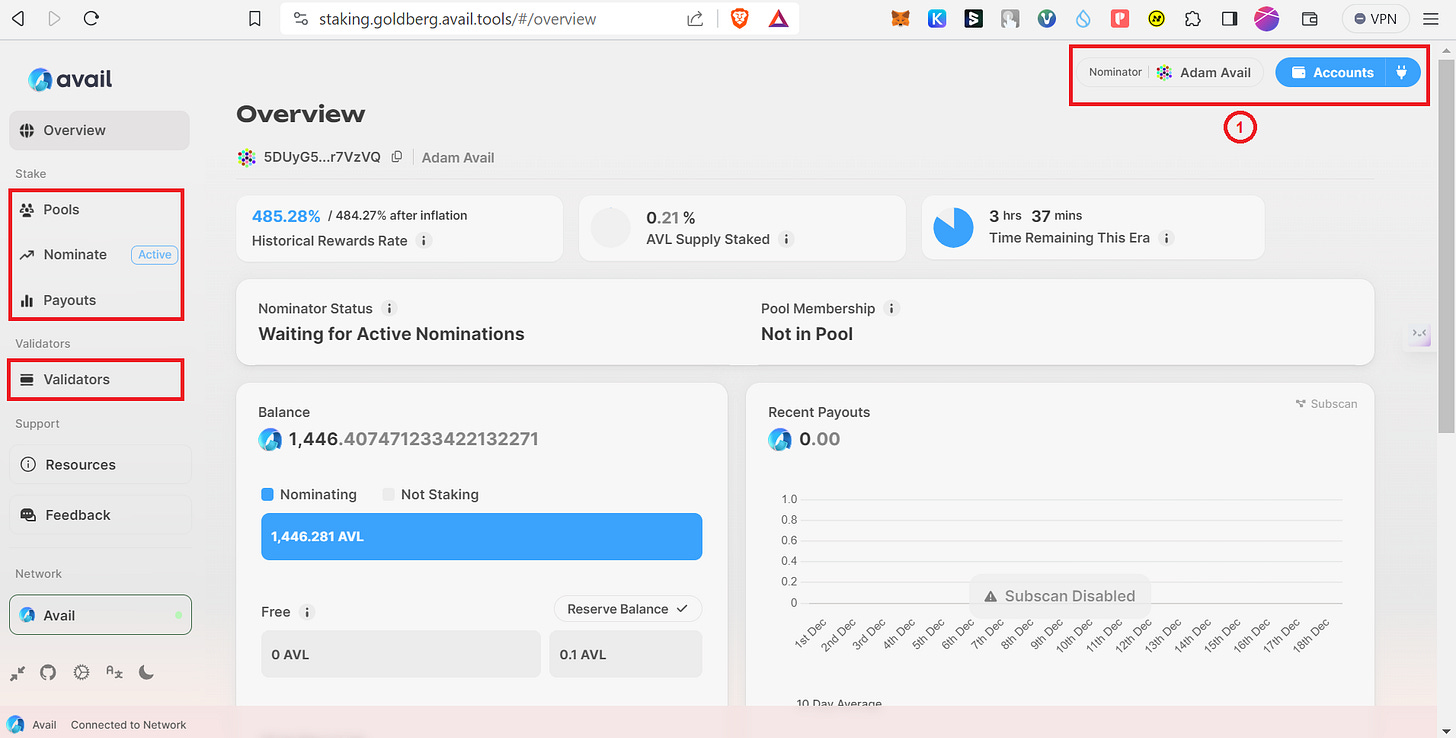1456x738 pixels.
Task: Open Accounts panel
Action: click(x=1331, y=72)
